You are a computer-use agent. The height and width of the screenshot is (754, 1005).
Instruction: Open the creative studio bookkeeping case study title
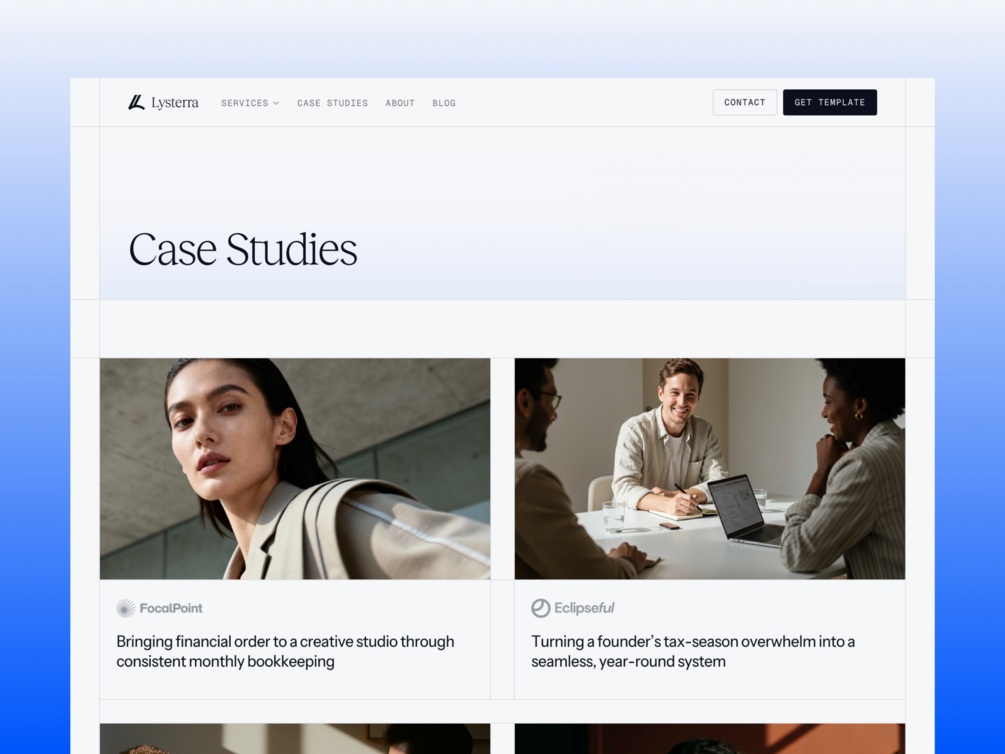click(285, 651)
